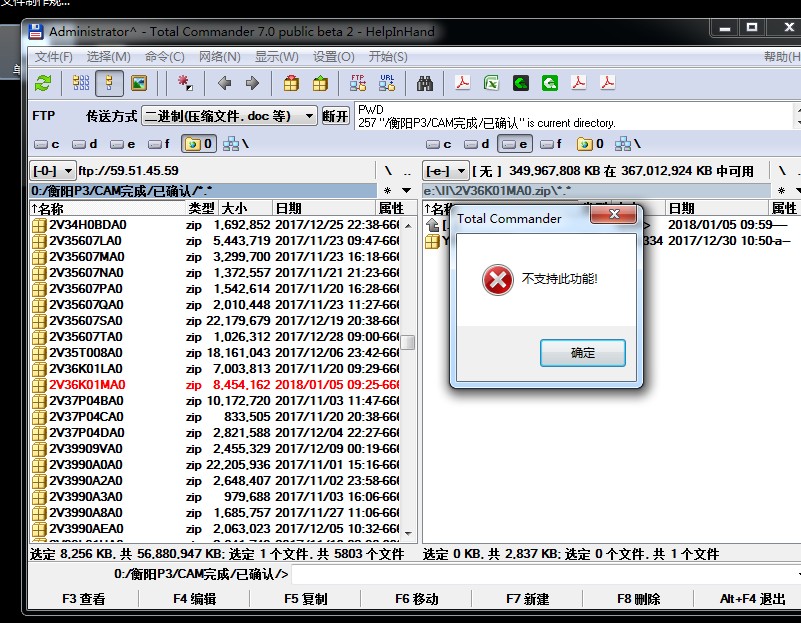Viewport: 801px width, 623px height.
Task: Click the invert selection asterisk icon
Action: tap(185, 83)
